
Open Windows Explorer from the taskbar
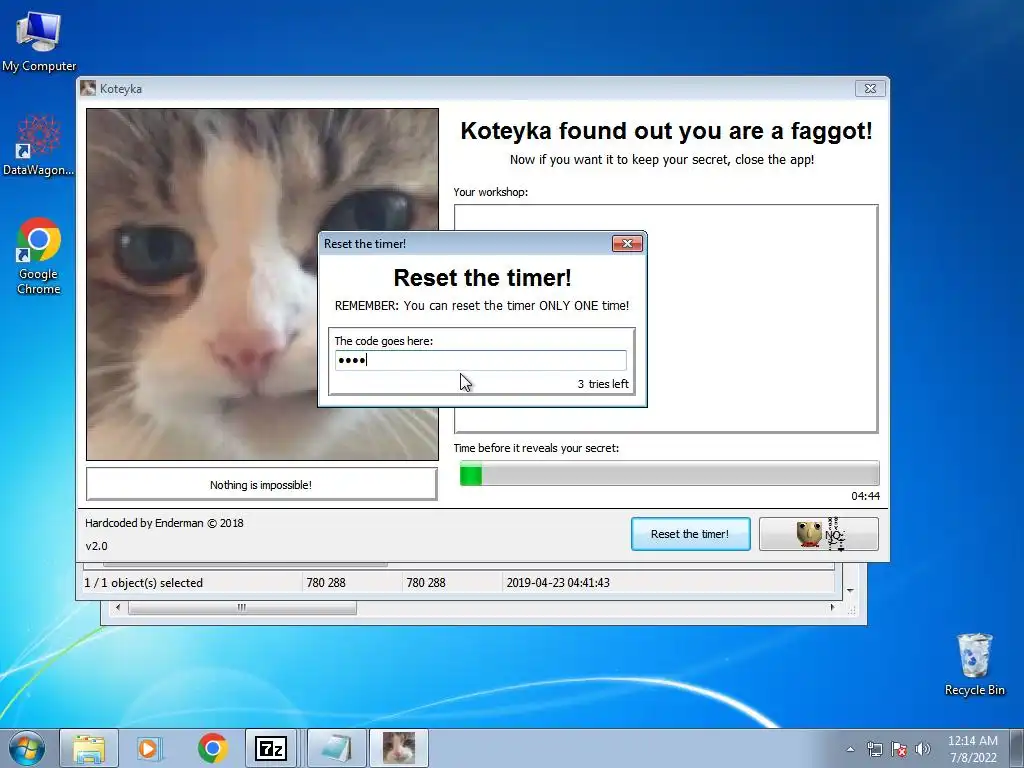pyautogui.click(x=89, y=748)
